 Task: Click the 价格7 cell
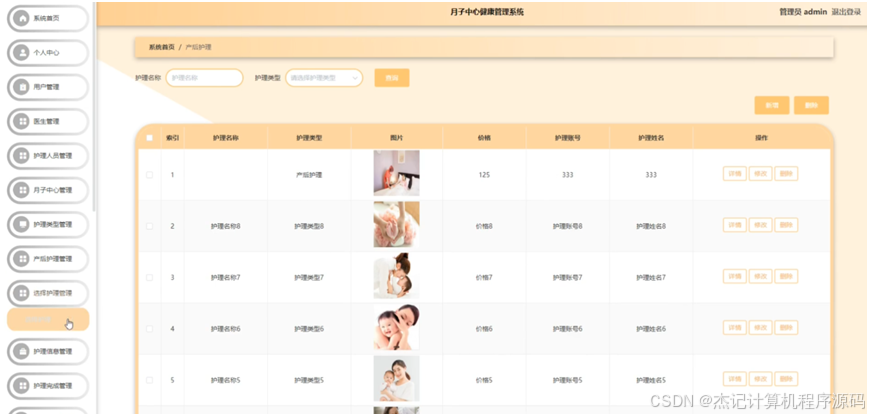(484, 278)
